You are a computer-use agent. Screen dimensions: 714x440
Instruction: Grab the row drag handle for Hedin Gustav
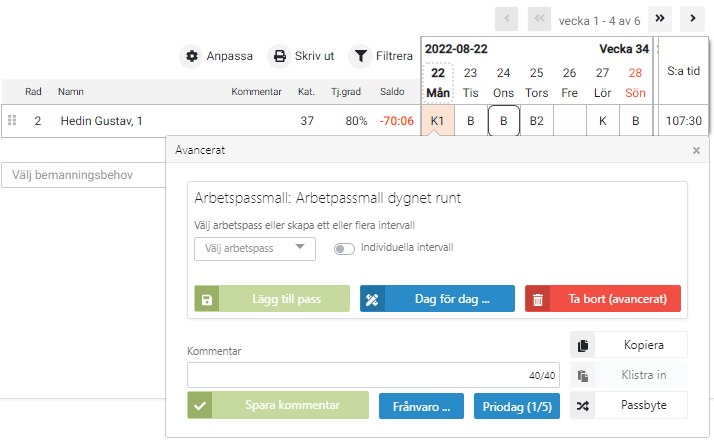point(12,120)
